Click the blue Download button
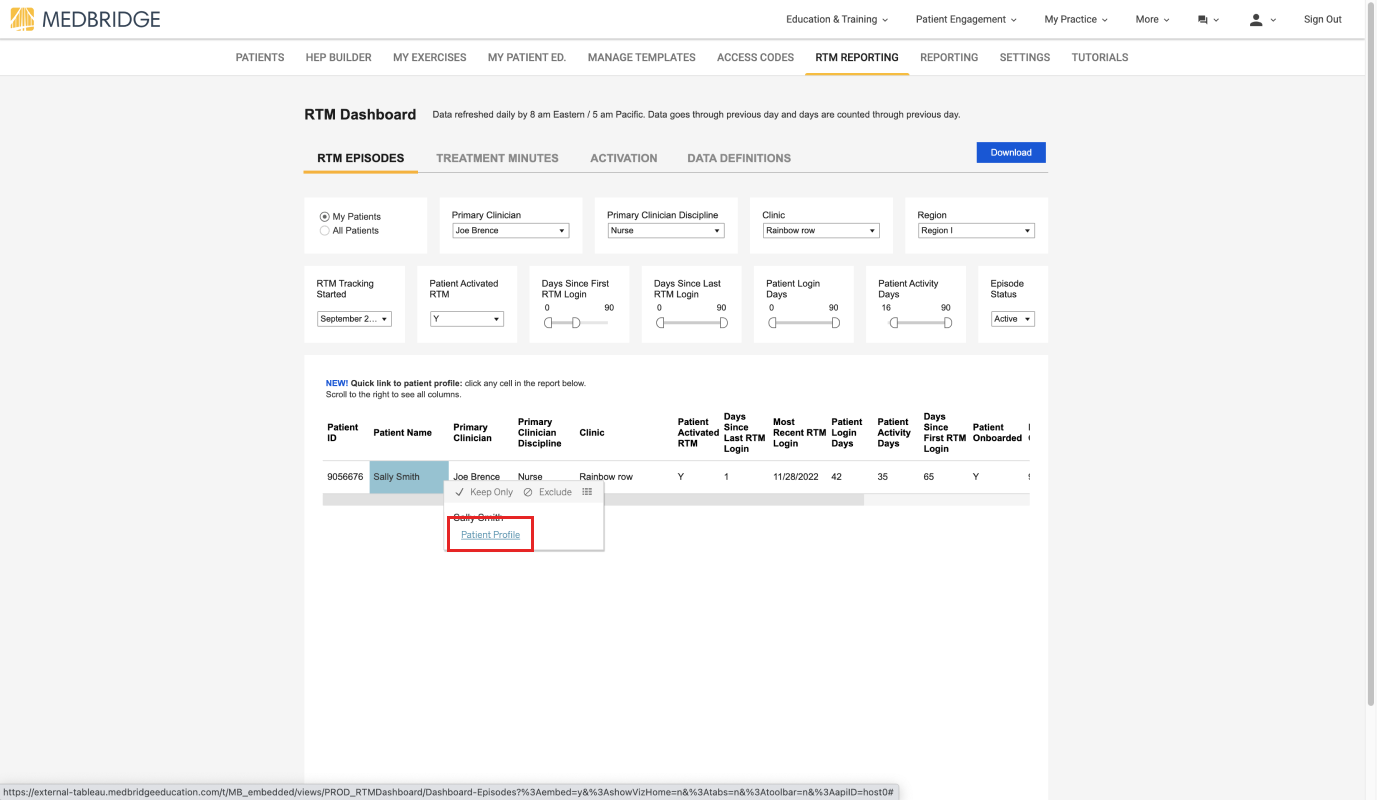Screen dimensions: 1377x800 click(1011, 152)
